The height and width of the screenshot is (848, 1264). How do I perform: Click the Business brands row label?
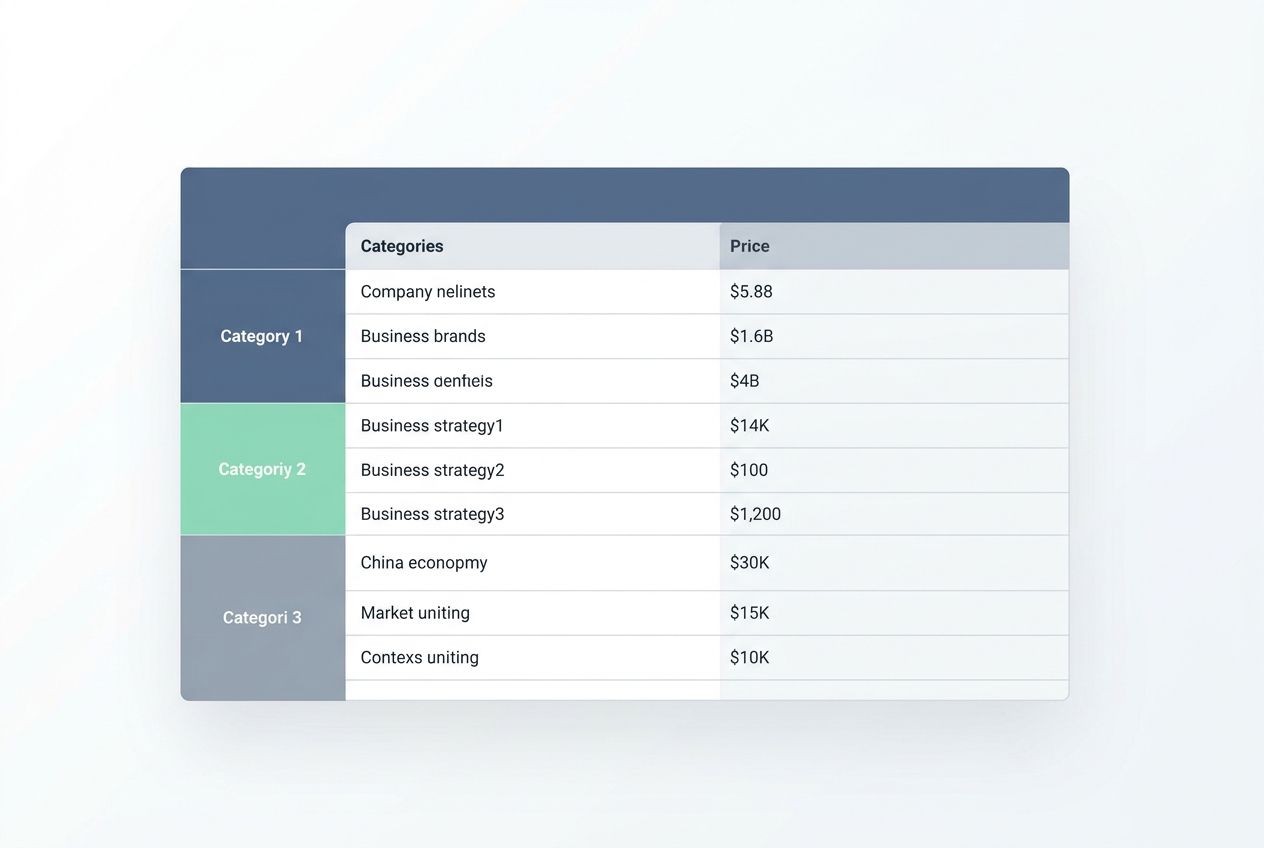point(422,335)
